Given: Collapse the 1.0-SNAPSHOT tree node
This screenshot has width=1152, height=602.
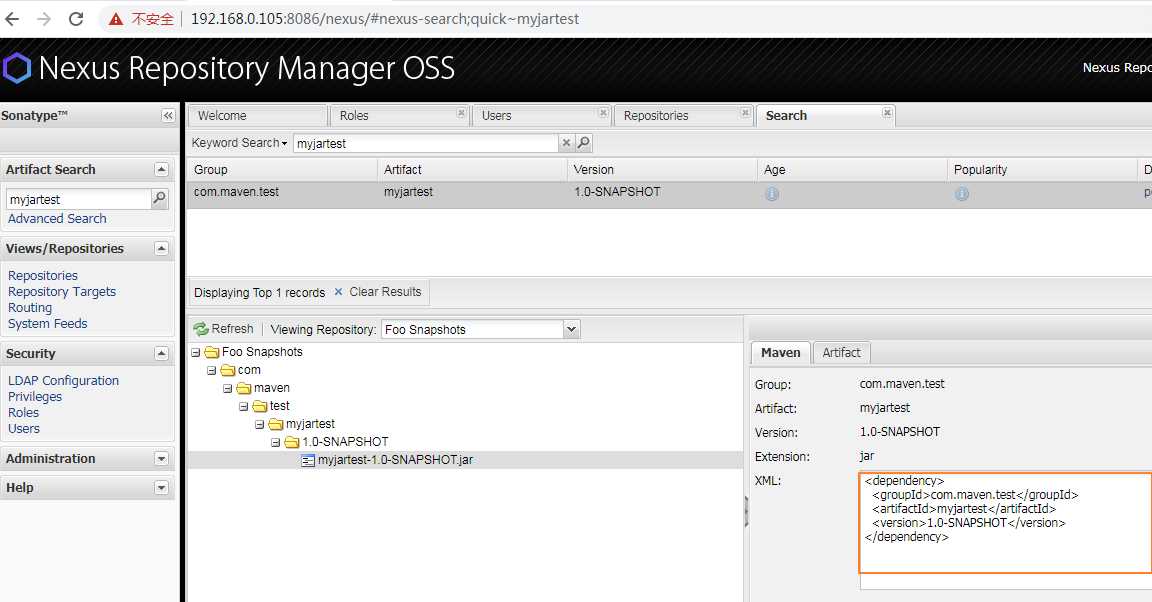Looking at the screenshot, I should pyautogui.click(x=276, y=442).
